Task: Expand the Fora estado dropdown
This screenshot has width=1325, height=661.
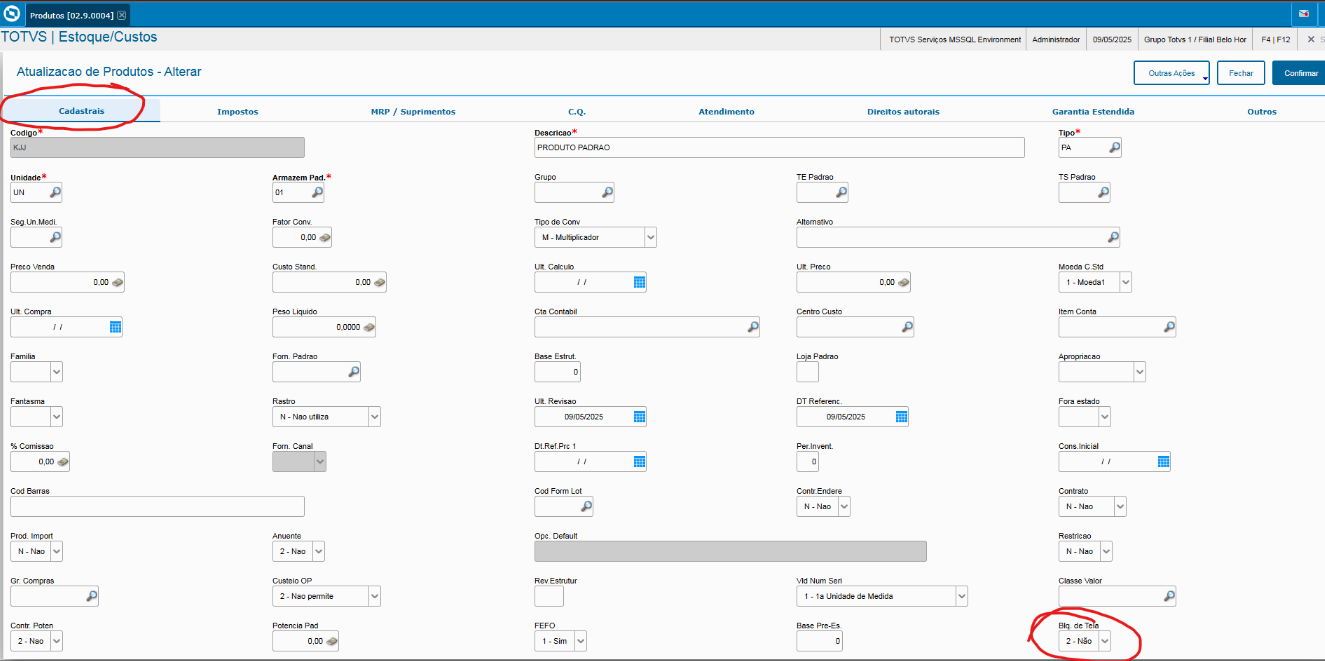Action: coord(1105,417)
